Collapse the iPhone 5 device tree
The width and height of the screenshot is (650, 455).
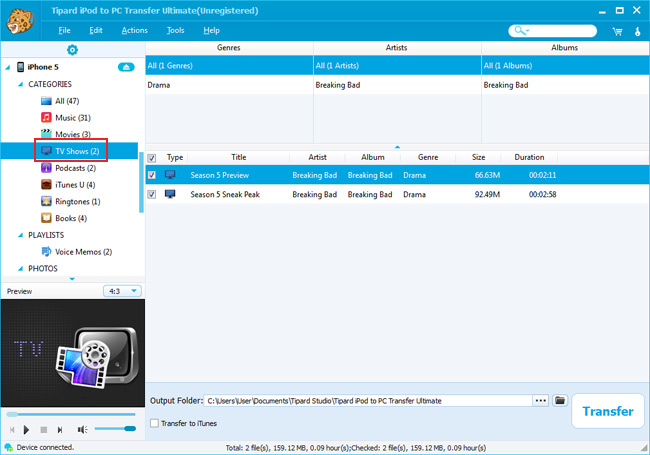tap(8, 67)
